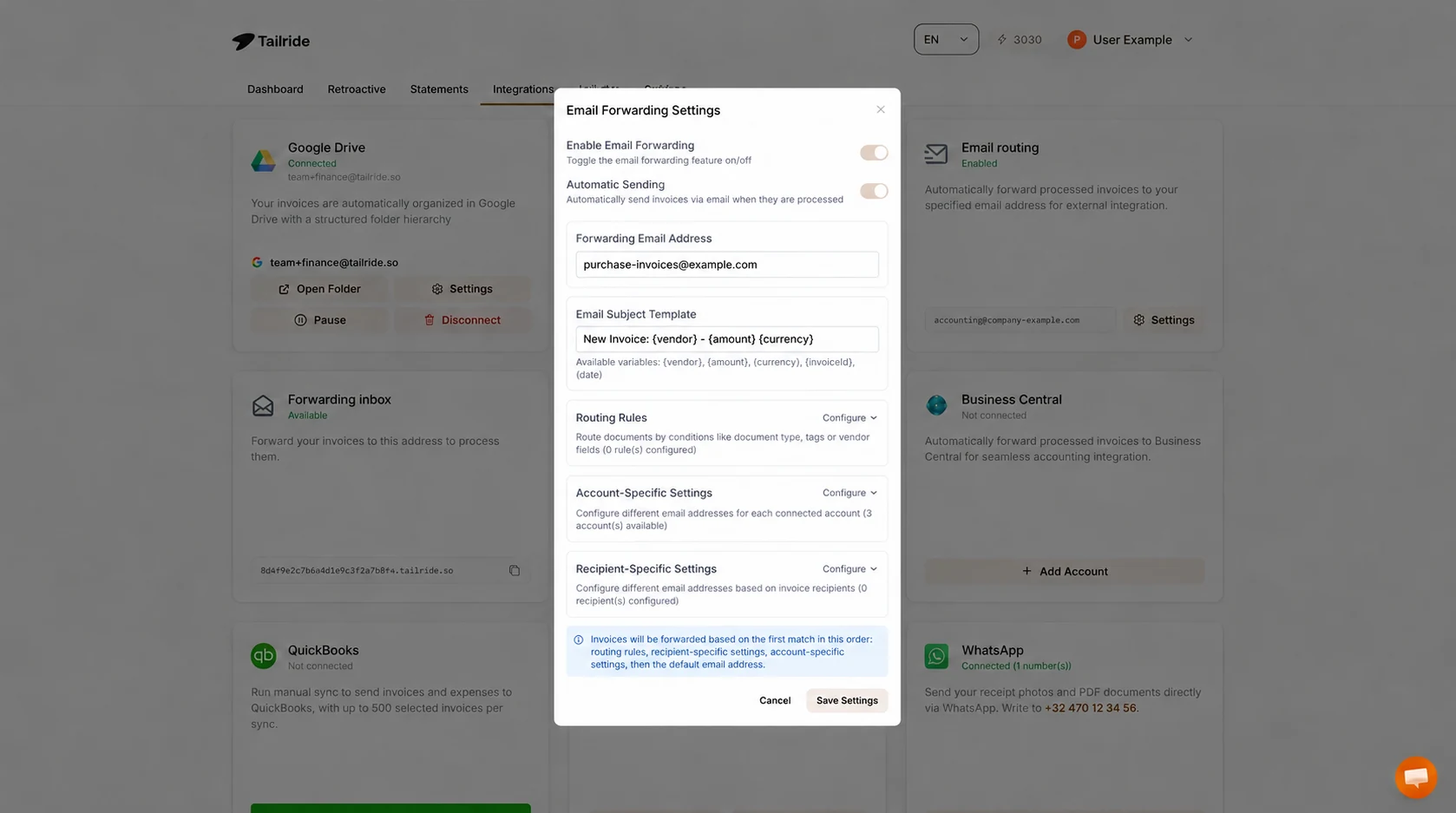Open Folder for Google Drive
Viewport: 1456px width, 813px height.
pyautogui.click(x=320, y=289)
